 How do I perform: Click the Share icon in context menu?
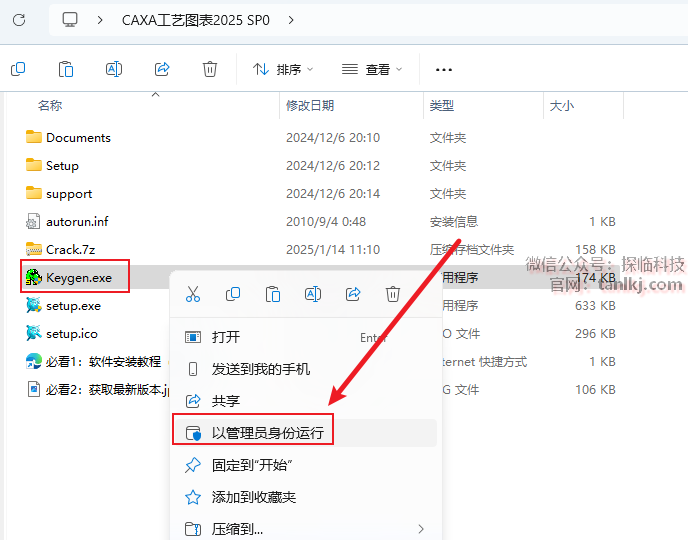[x=353, y=294]
